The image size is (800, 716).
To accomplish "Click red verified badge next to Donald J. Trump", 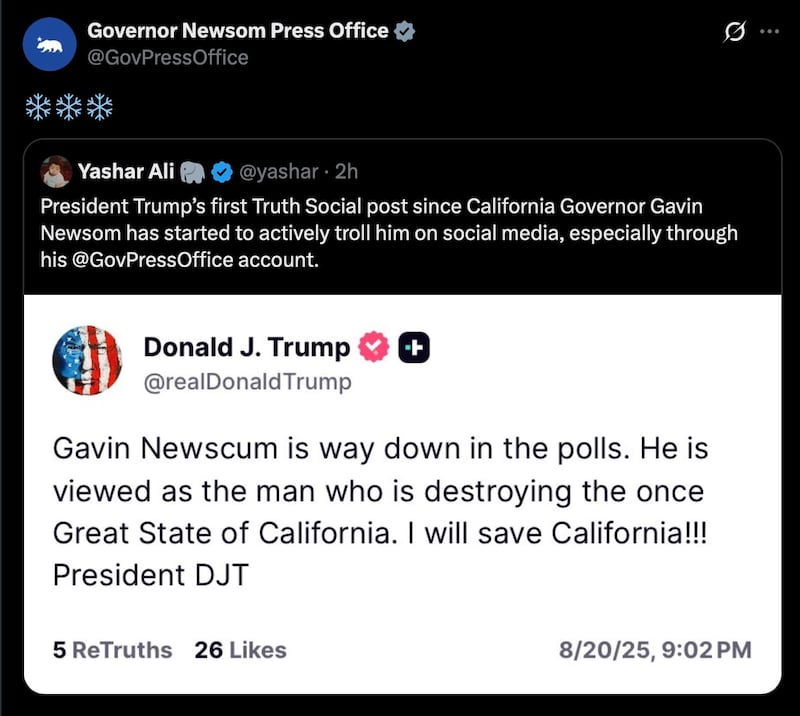I will coord(374,347).
